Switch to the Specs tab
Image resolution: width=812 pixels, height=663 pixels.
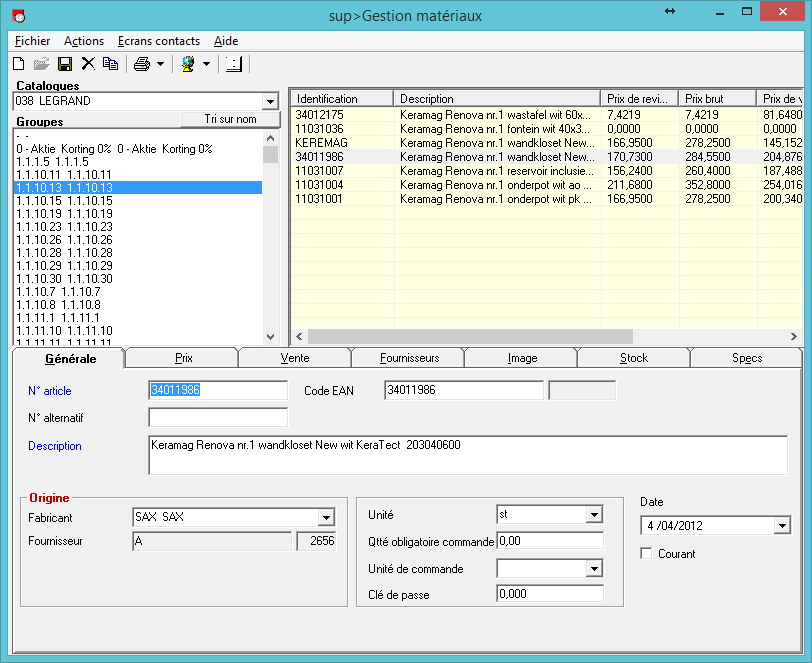tap(747, 358)
